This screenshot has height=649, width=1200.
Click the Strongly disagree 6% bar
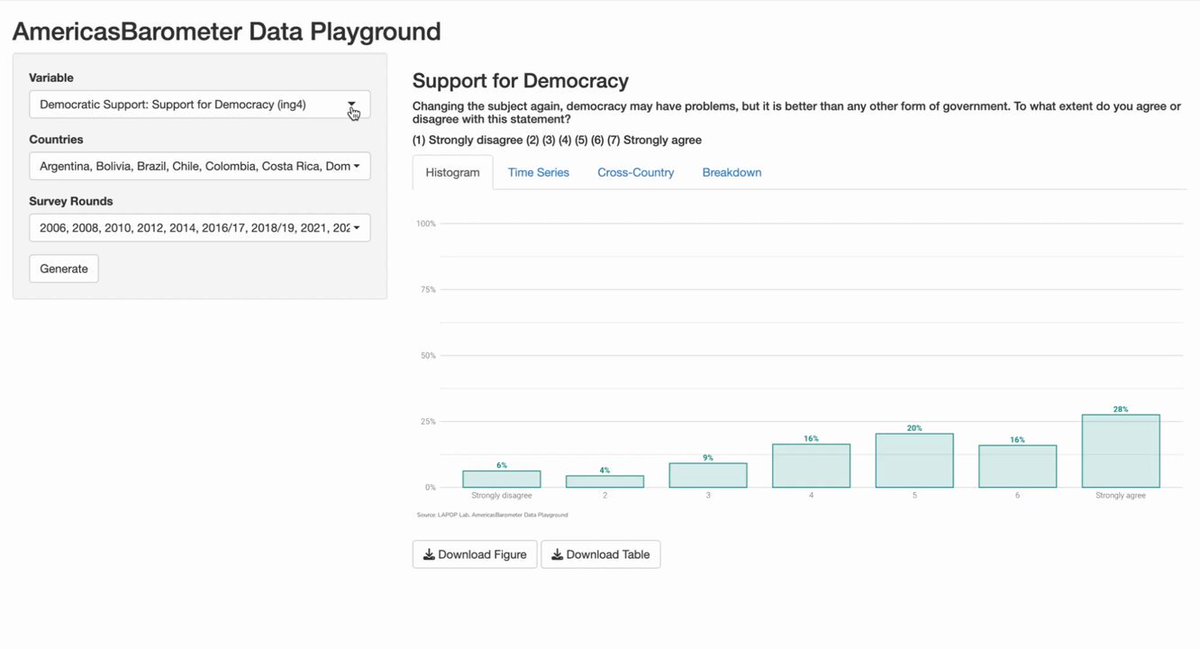coord(501,479)
